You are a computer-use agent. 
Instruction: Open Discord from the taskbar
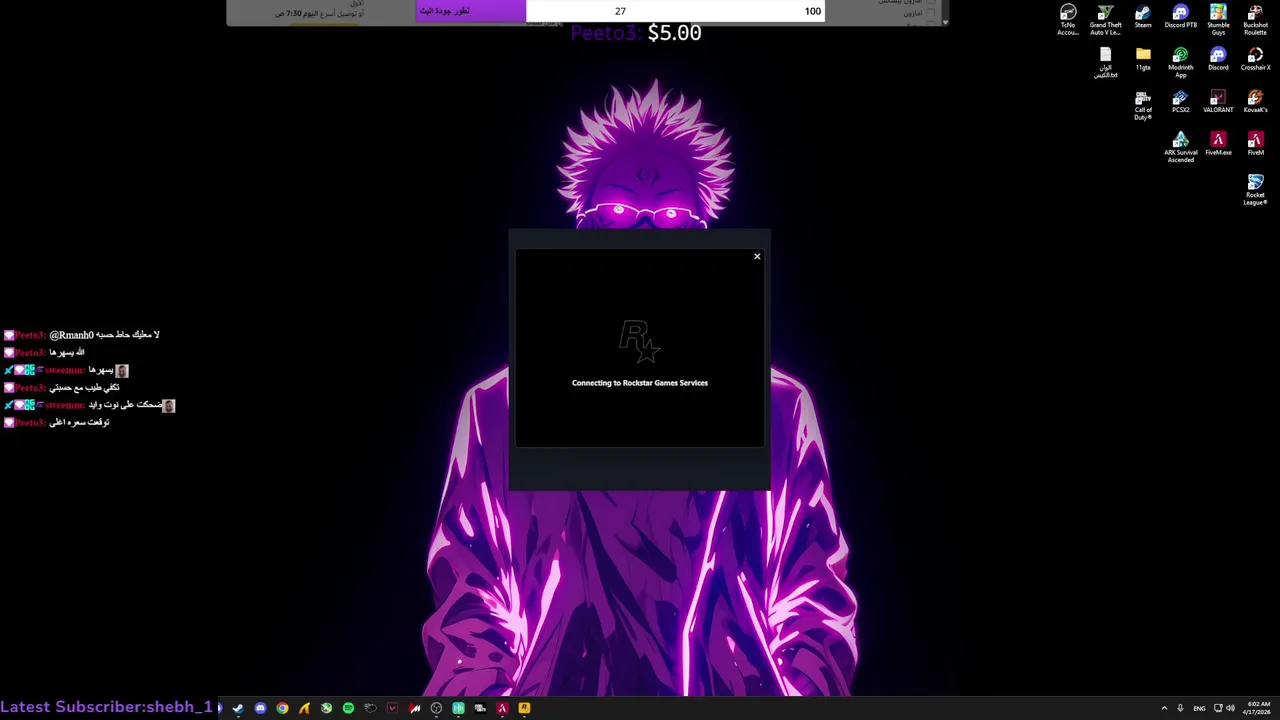[260, 708]
